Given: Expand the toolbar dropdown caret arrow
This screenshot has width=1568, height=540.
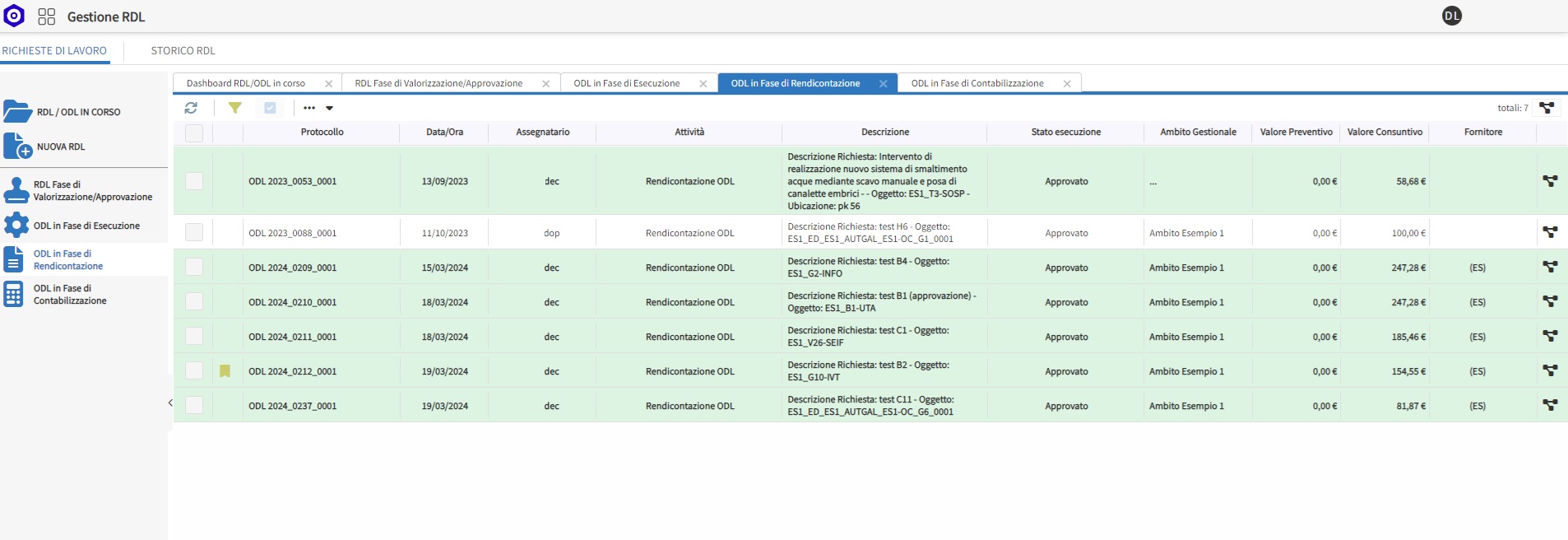Looking at the screenshot, I should [329, 108].
